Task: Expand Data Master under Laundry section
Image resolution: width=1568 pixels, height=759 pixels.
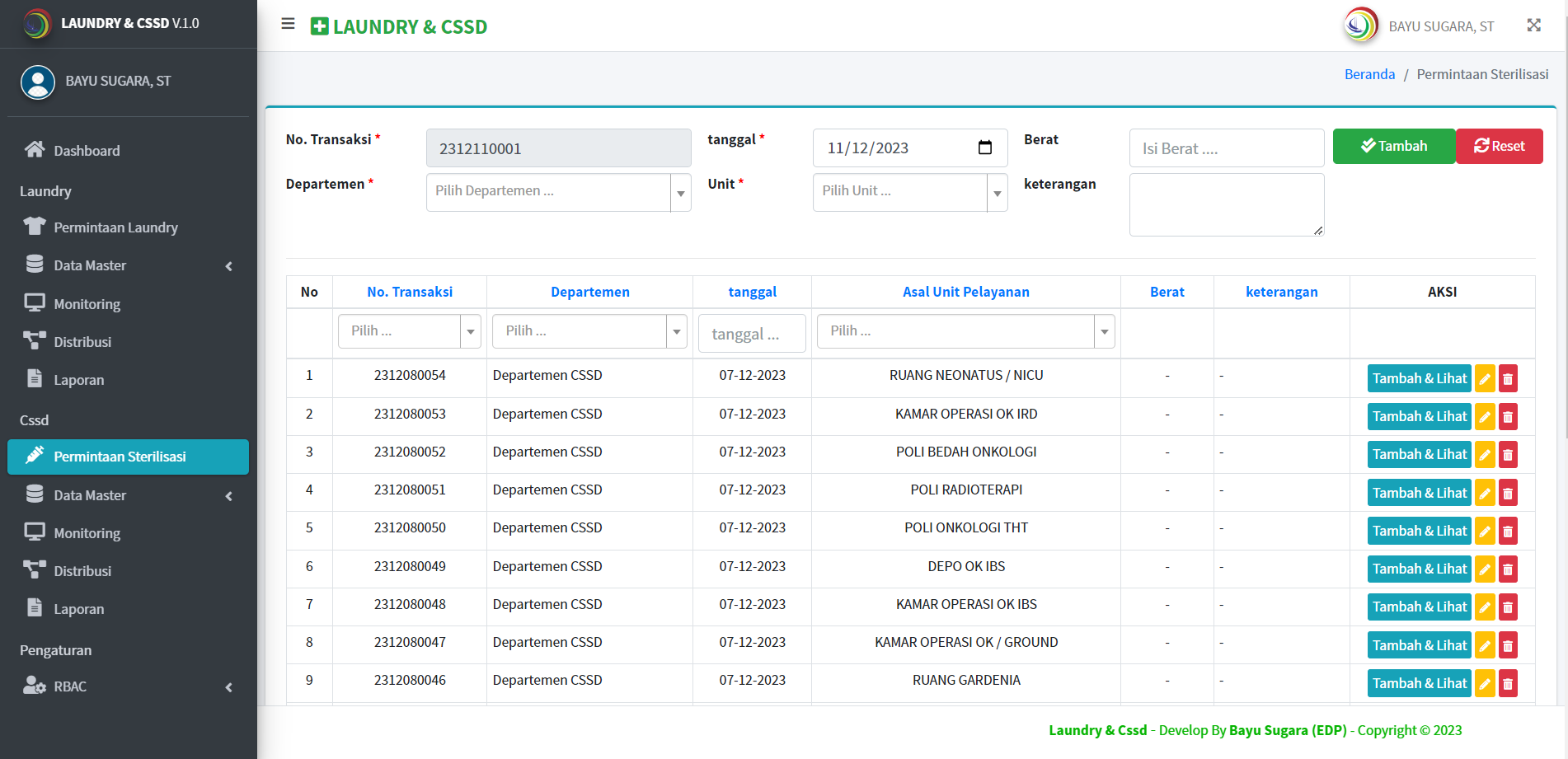Action: coord(128,265)
